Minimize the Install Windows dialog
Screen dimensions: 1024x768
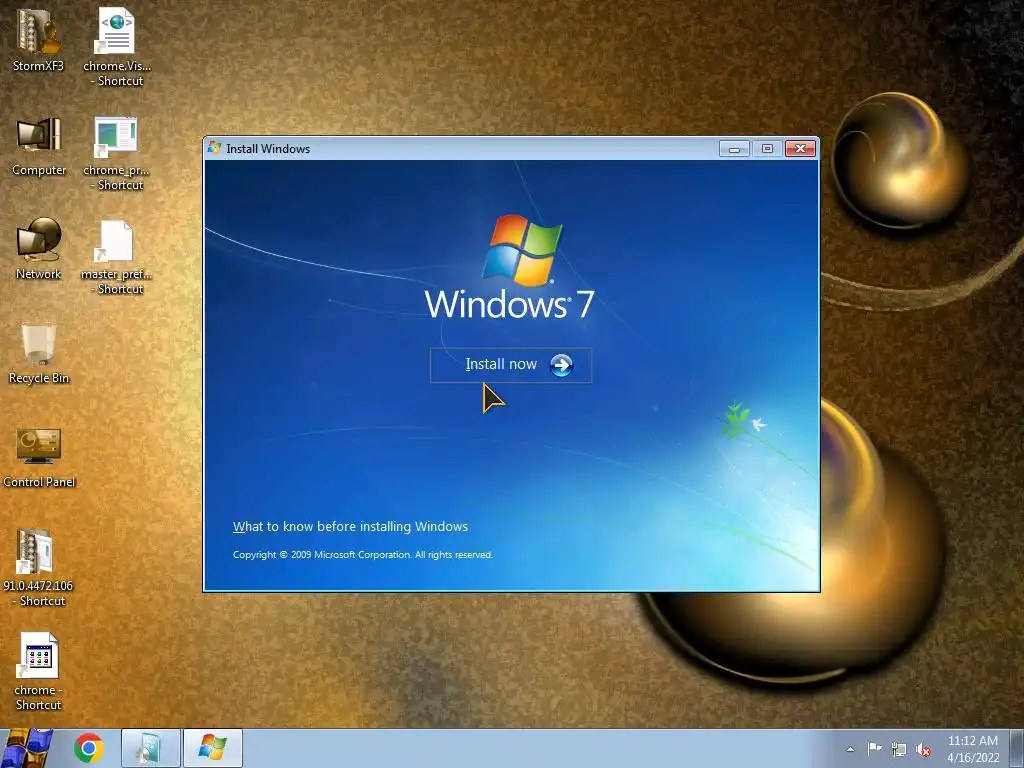tap(734, 149)
